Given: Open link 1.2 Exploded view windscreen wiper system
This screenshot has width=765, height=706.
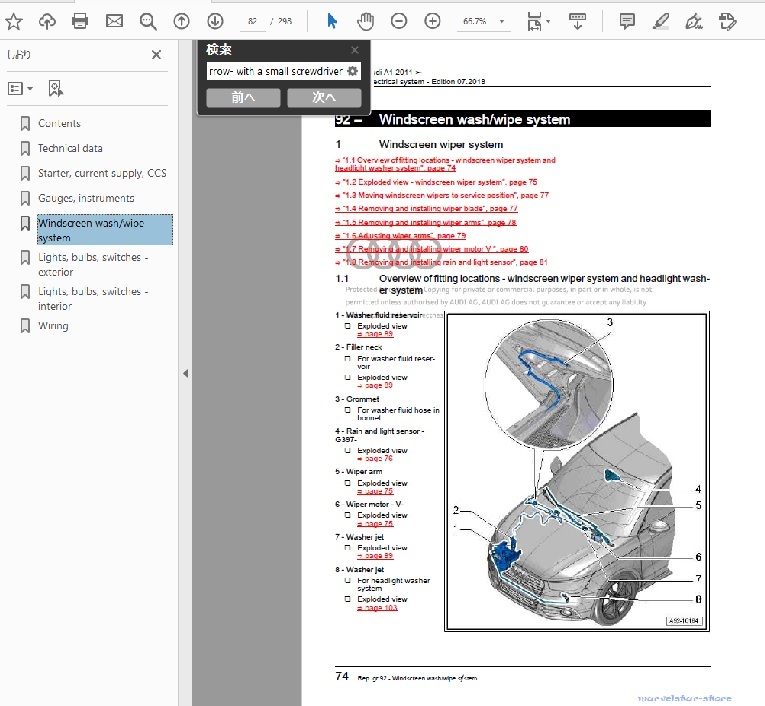Looking at the screenshot, I should coord(437,182).
